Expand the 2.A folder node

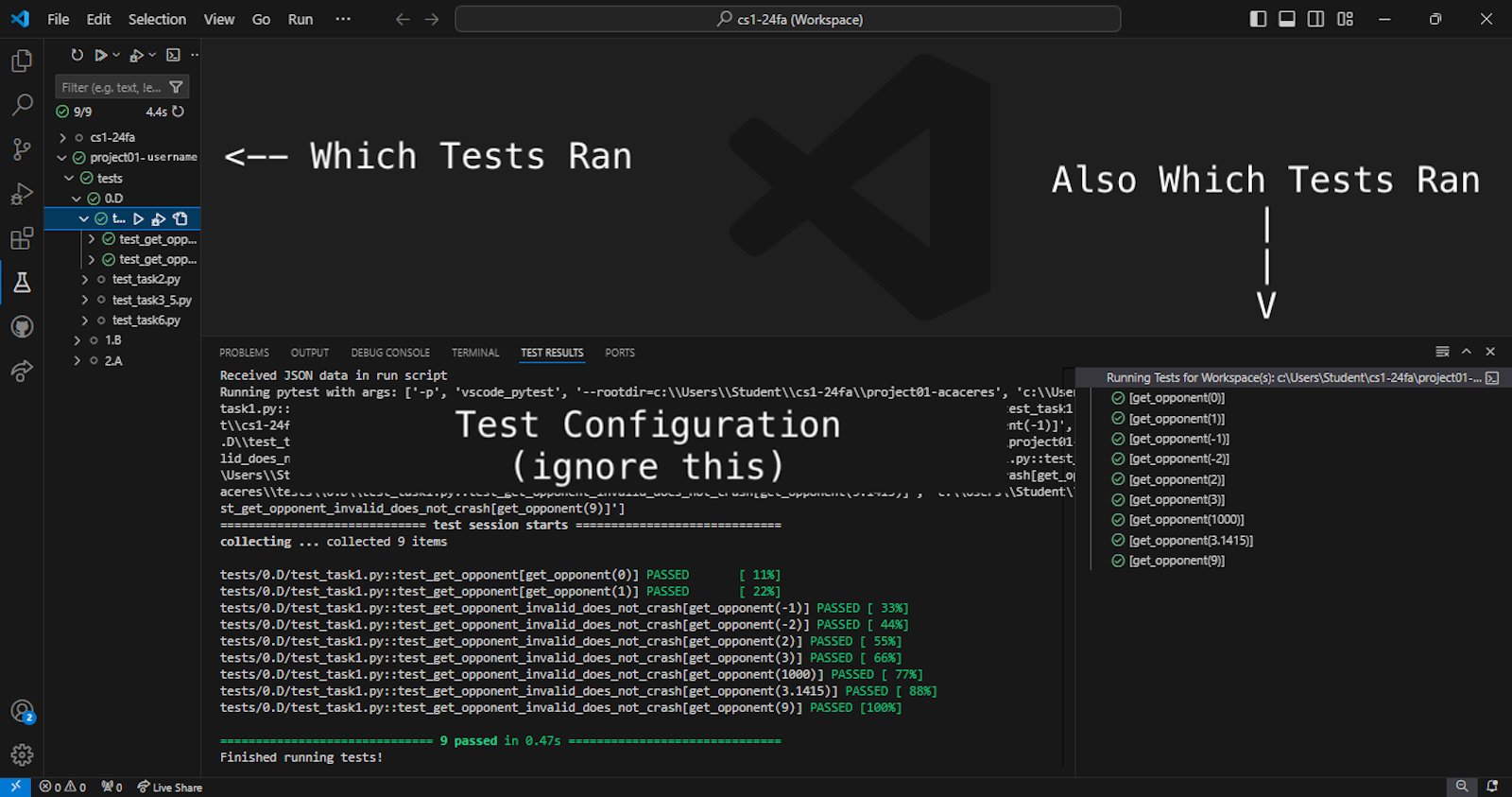click(77, 360)
